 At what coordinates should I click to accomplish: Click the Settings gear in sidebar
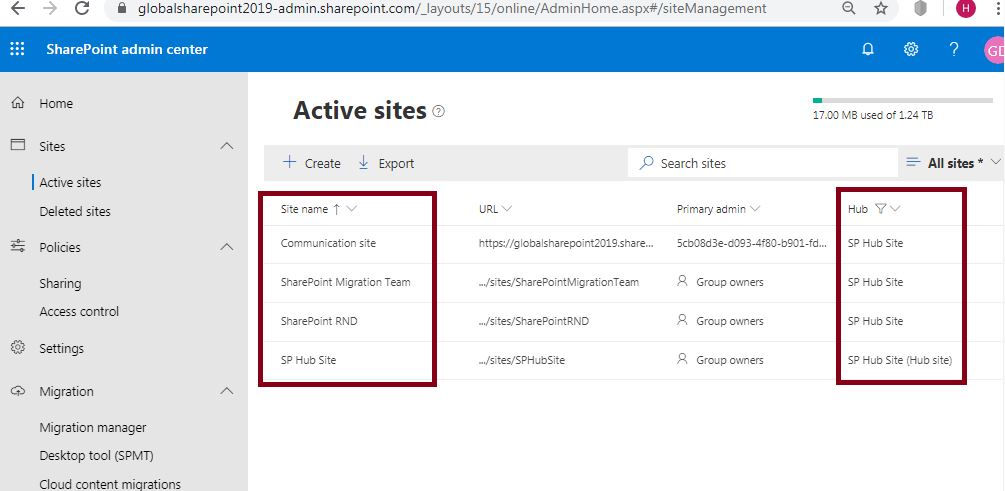tap(18, 347)
